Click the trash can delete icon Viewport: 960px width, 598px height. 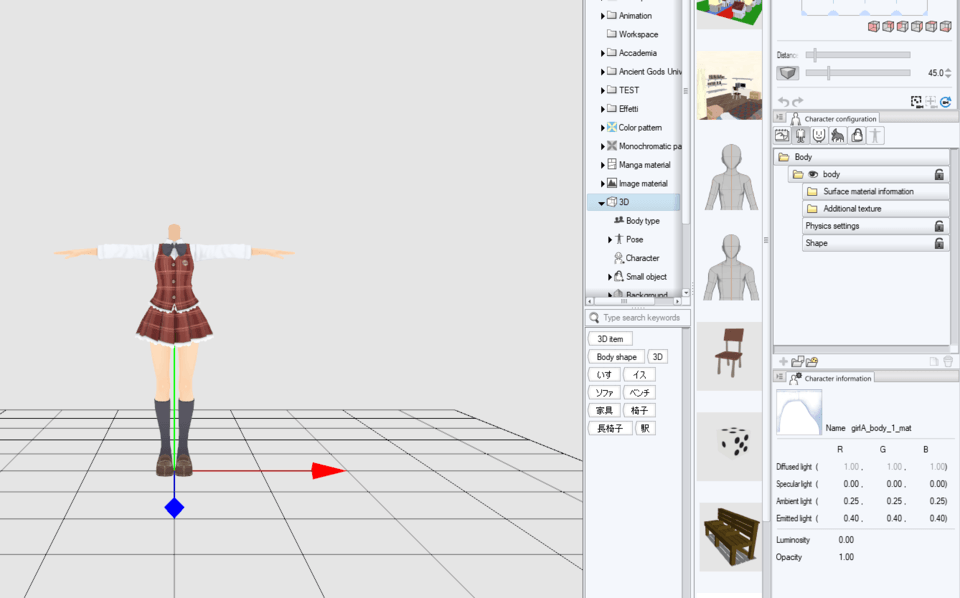pyautogui.click(x=948, y=362)
